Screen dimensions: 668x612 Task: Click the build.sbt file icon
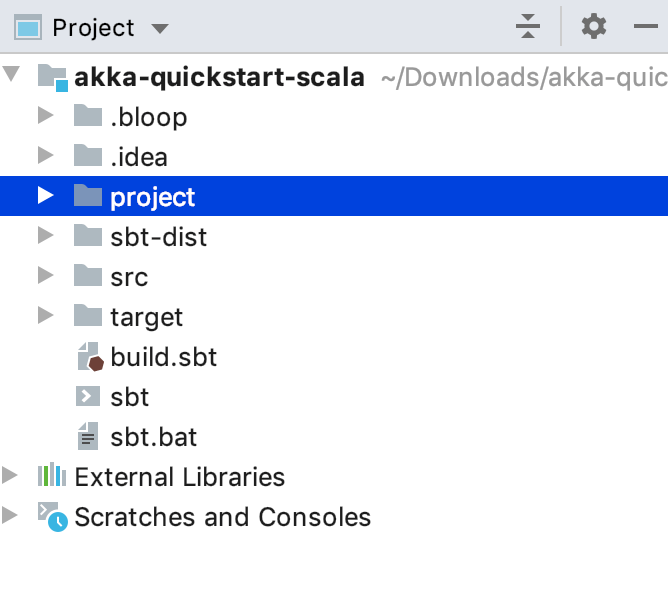coord(90,357)
